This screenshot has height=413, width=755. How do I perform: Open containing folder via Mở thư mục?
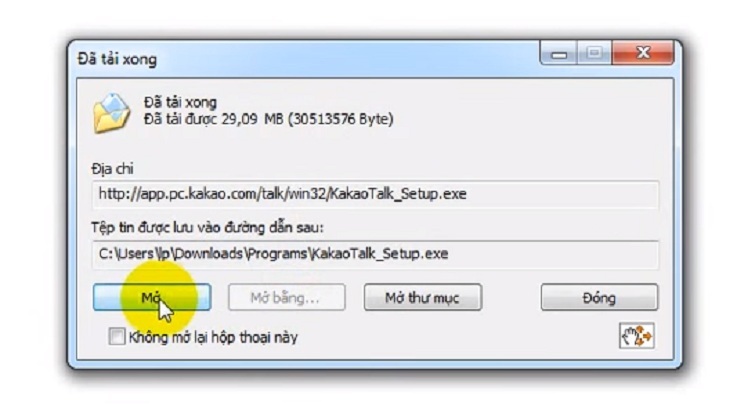click(422, 297)
